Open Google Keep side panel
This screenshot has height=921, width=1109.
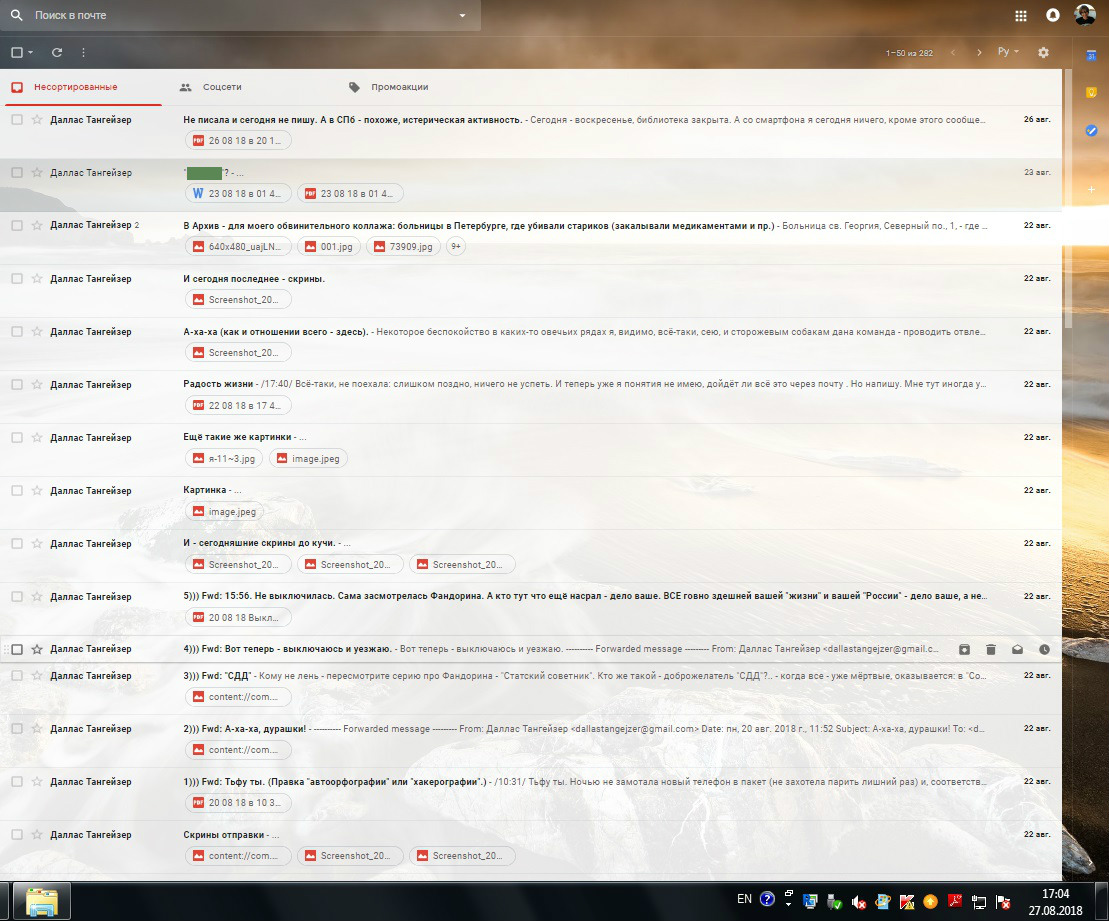(x=1091, y=92)
